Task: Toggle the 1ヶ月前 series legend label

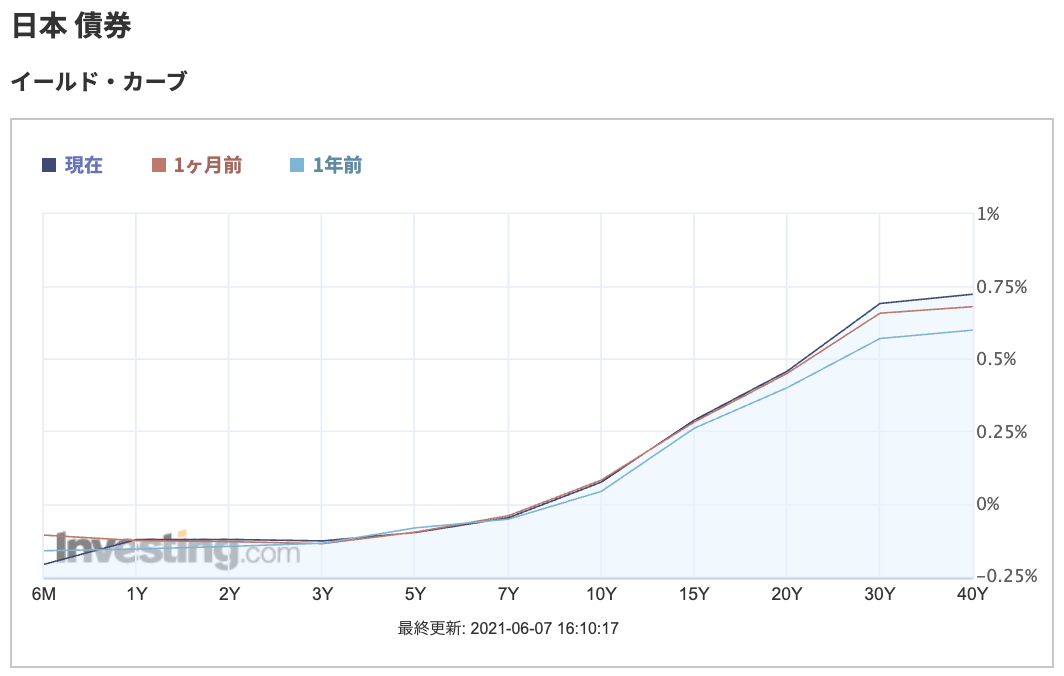Action: pyautogui.click(x=208, y=165)
